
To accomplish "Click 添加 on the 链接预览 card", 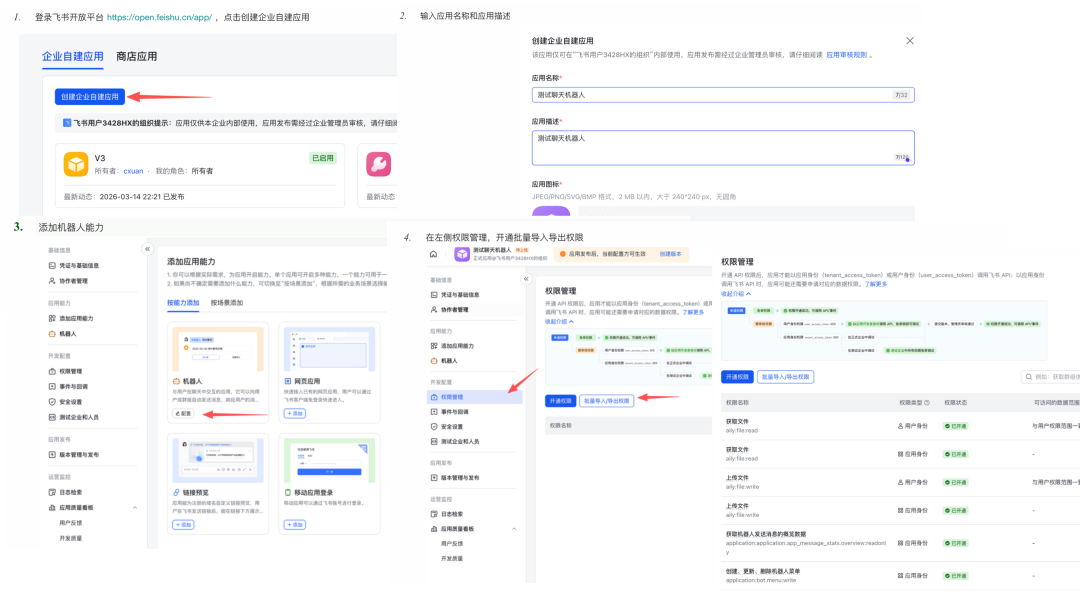I will [183, 525].
